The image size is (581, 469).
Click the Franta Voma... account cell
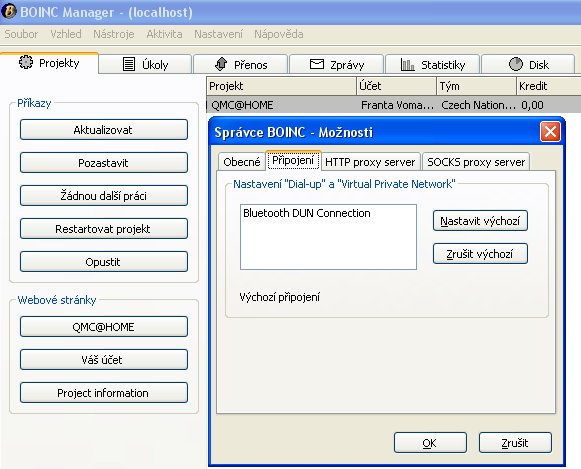(x=397, y=105)
